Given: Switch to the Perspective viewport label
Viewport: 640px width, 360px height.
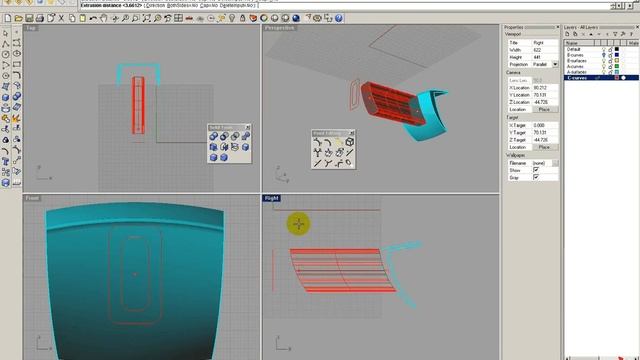Looking at the screenshot, I should tap(280, 28).
